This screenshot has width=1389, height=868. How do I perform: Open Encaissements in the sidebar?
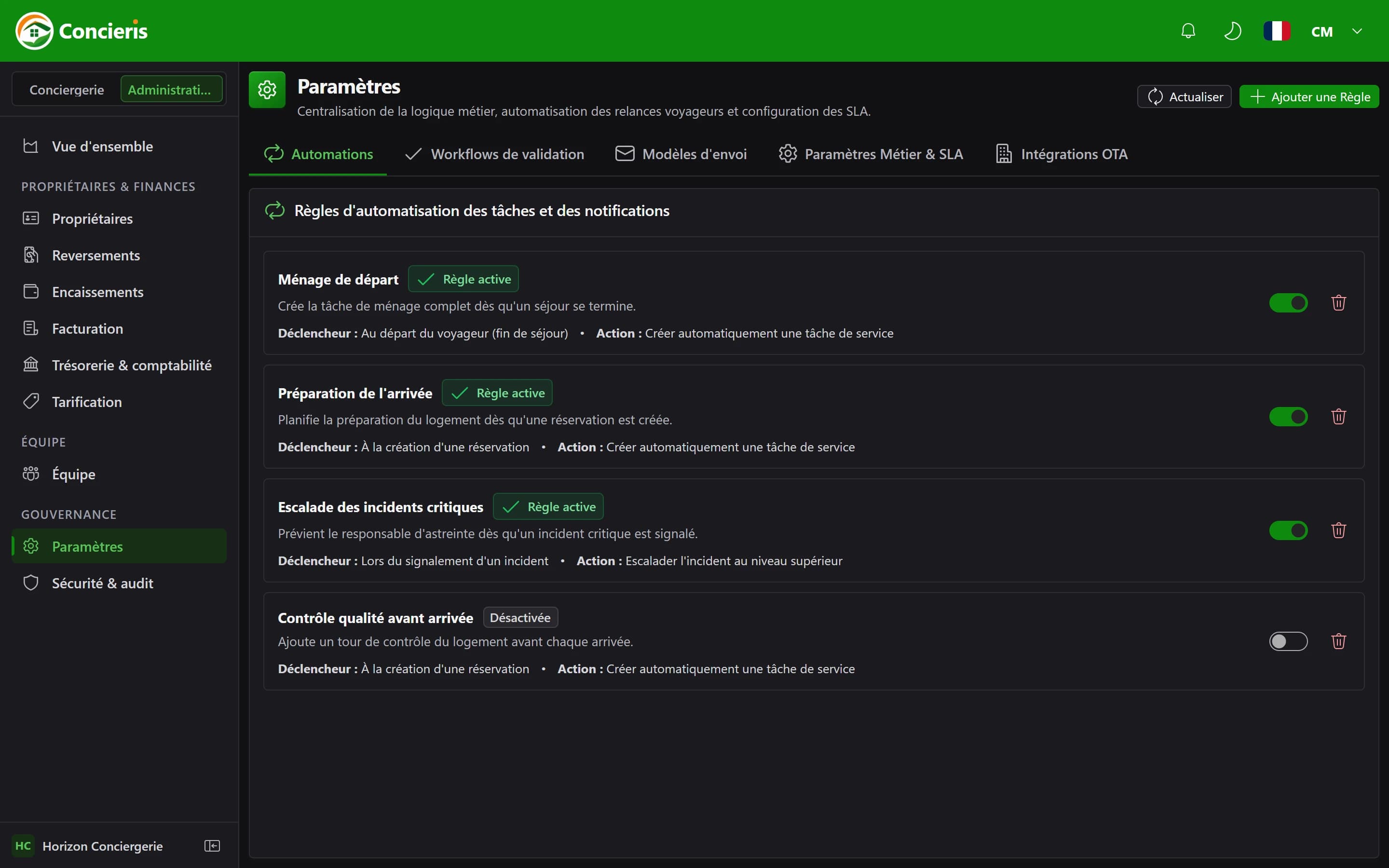coord(119,292)
